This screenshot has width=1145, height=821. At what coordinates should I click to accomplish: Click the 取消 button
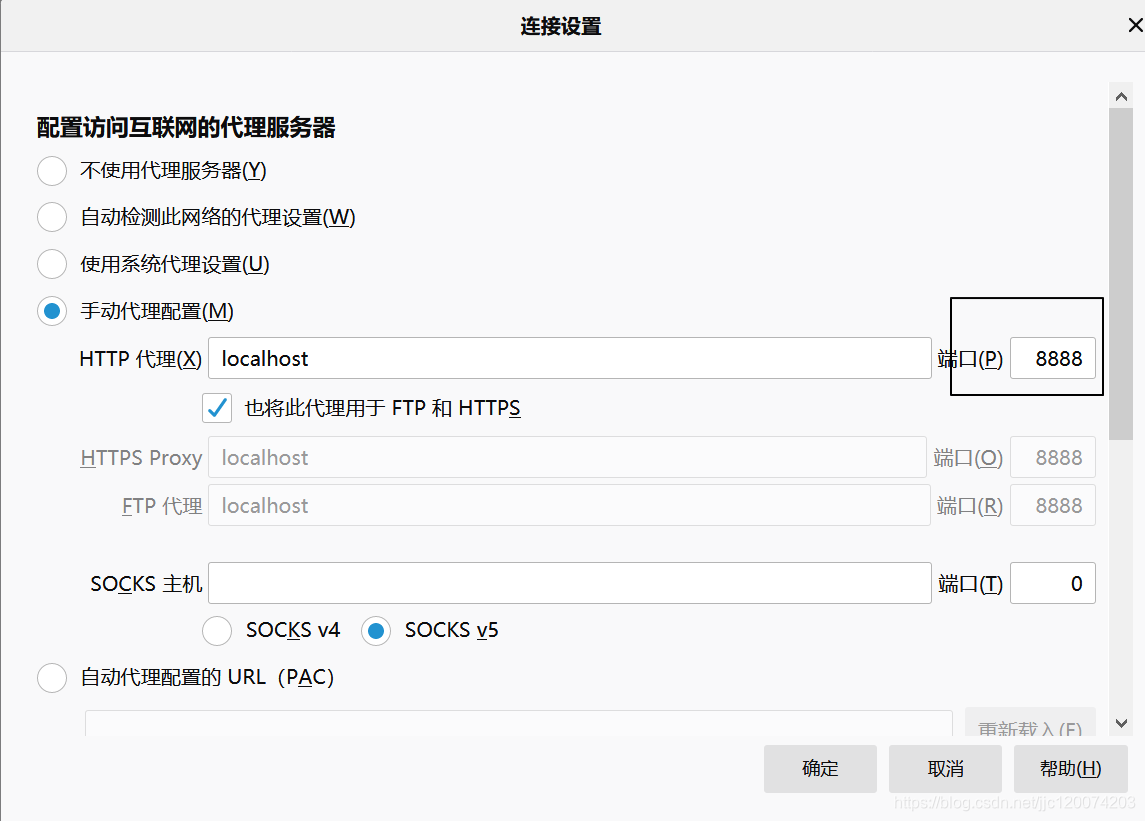coord(945,768)
